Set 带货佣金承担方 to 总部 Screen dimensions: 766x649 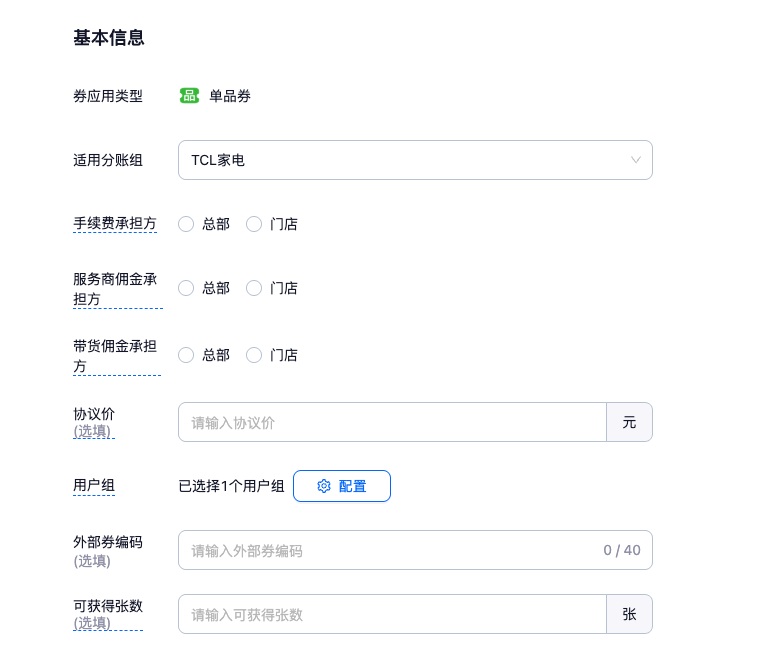point(186,355)
